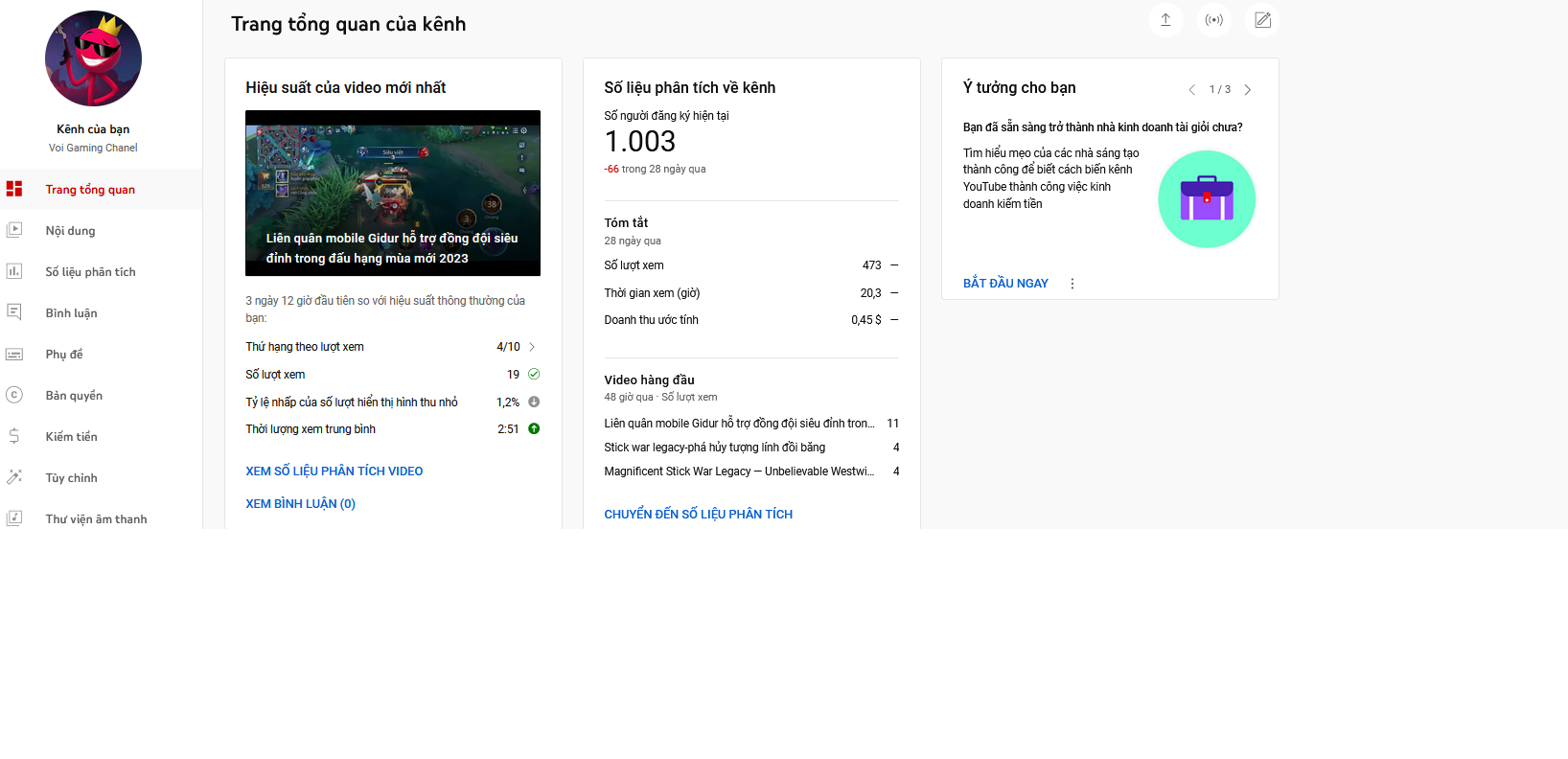The width and height of the screenshot is (1568, 759).
Task: Open the Kiếm tiền monetization page
Action: (71, 437)
